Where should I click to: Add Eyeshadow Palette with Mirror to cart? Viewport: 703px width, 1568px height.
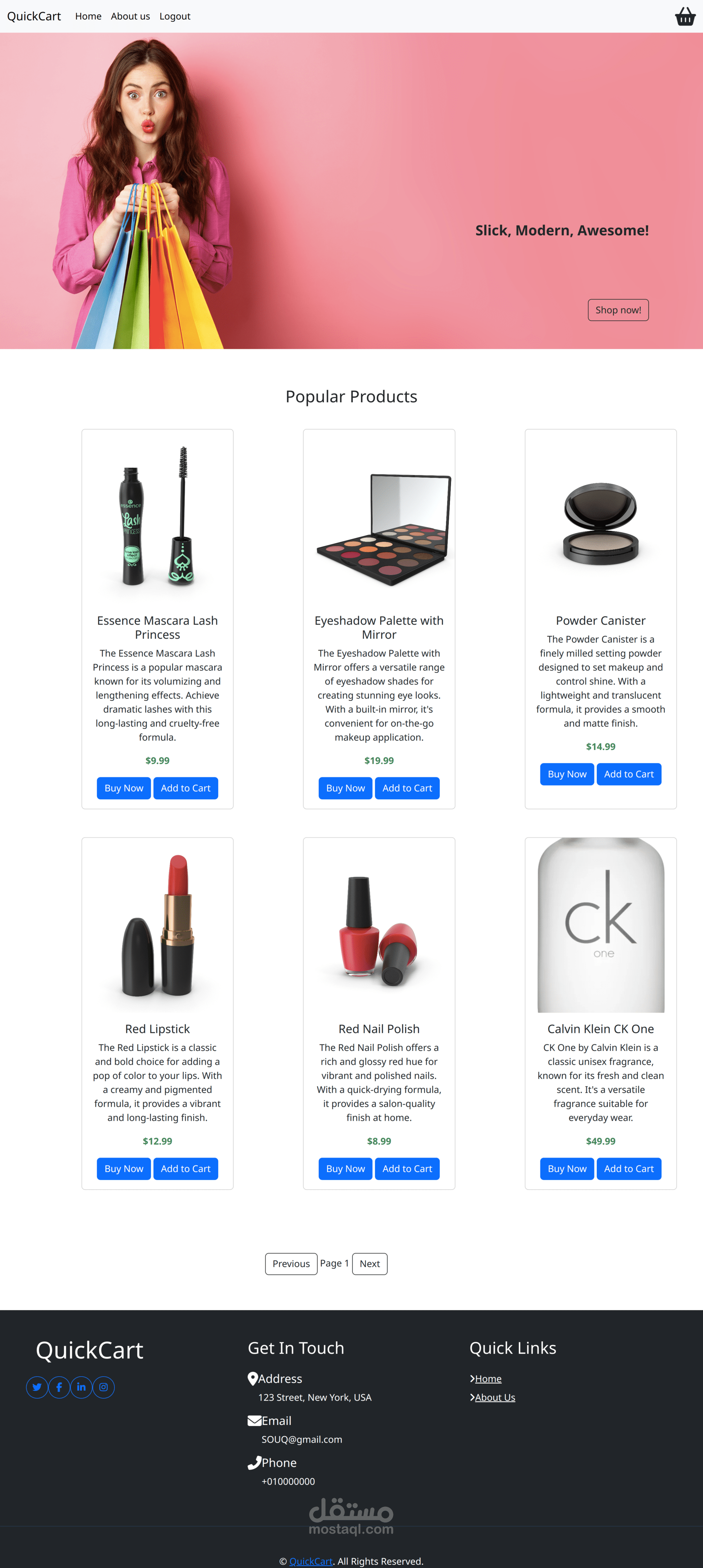(407, 788)
